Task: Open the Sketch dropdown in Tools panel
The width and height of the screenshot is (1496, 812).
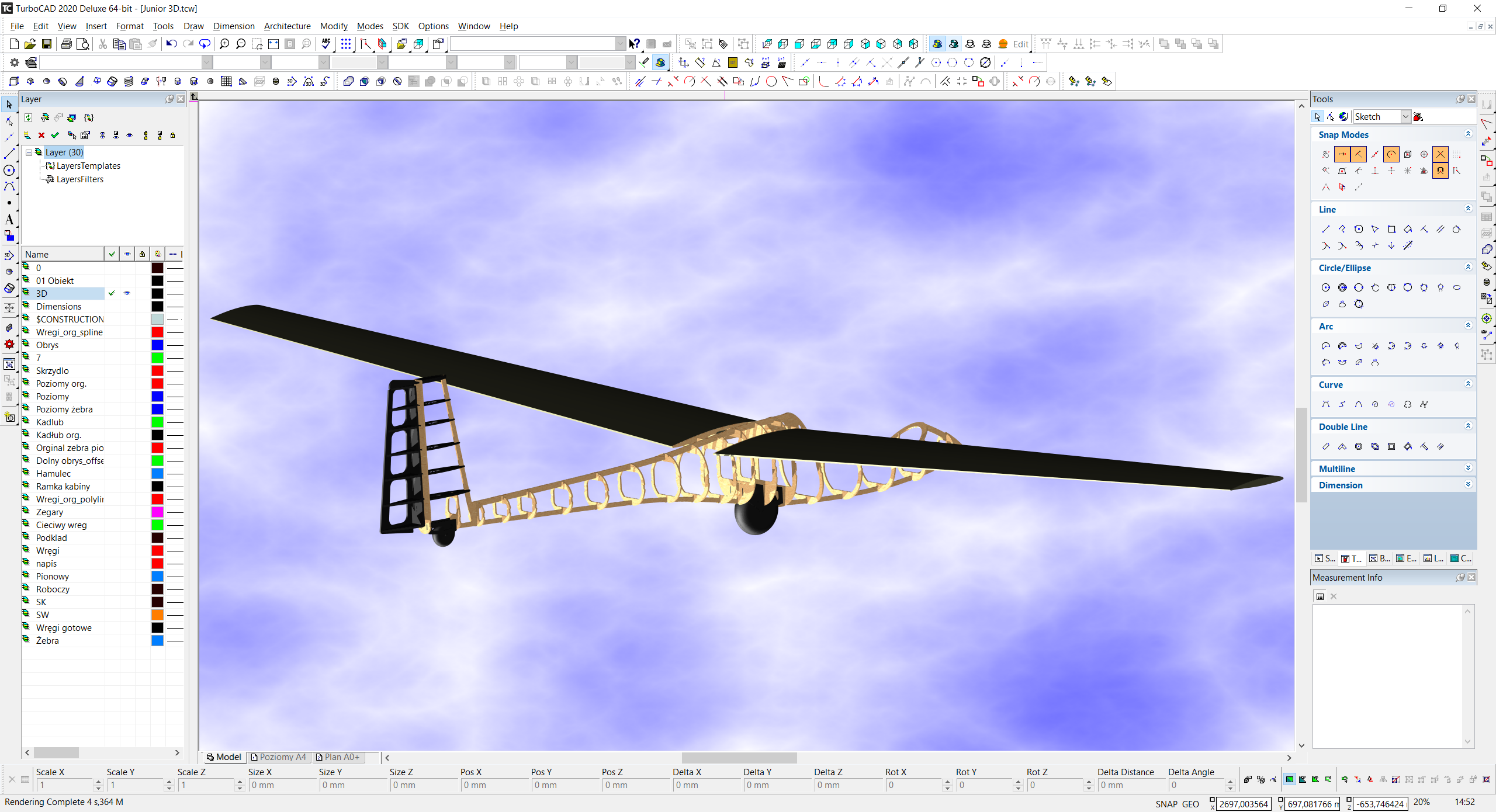Action: click(1405, 117)
